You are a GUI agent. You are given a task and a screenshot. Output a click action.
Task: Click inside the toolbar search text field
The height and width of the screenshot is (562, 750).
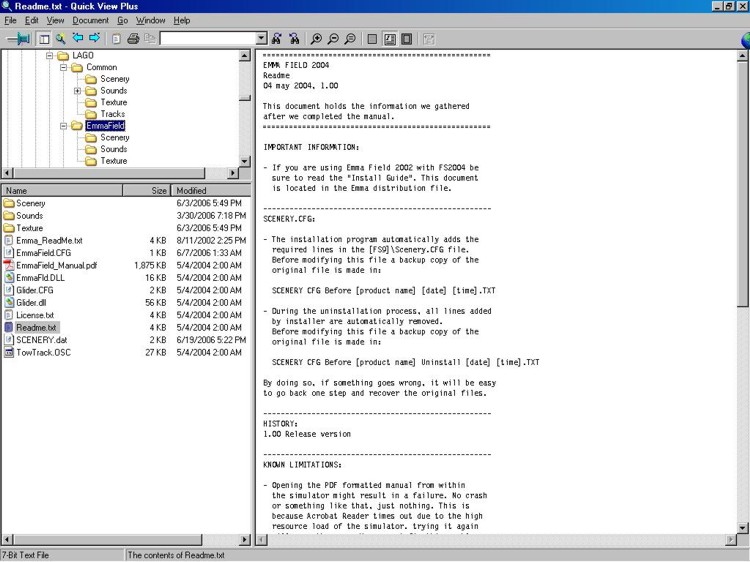point(208,39)
